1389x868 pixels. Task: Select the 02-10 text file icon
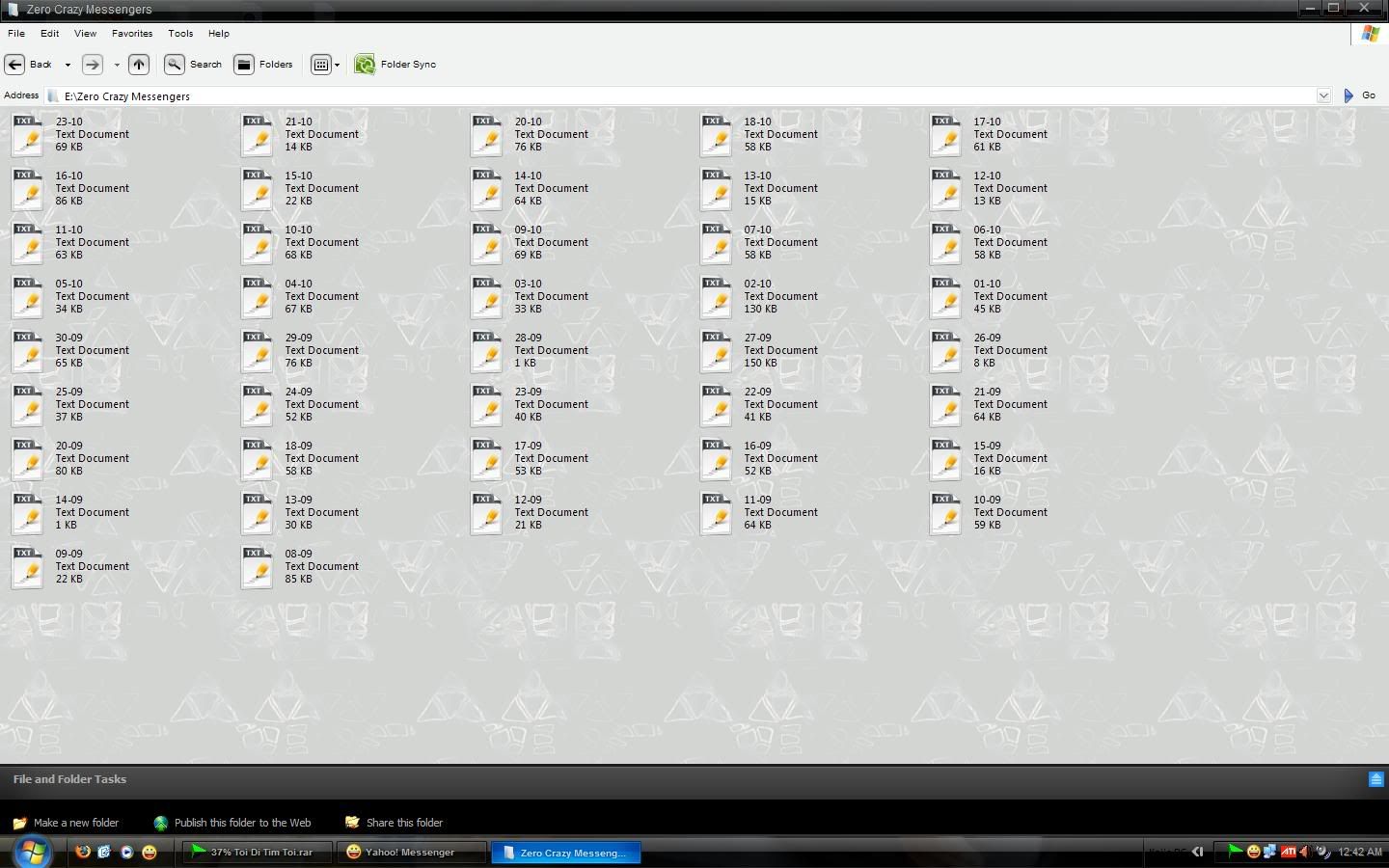pos(716,297)
